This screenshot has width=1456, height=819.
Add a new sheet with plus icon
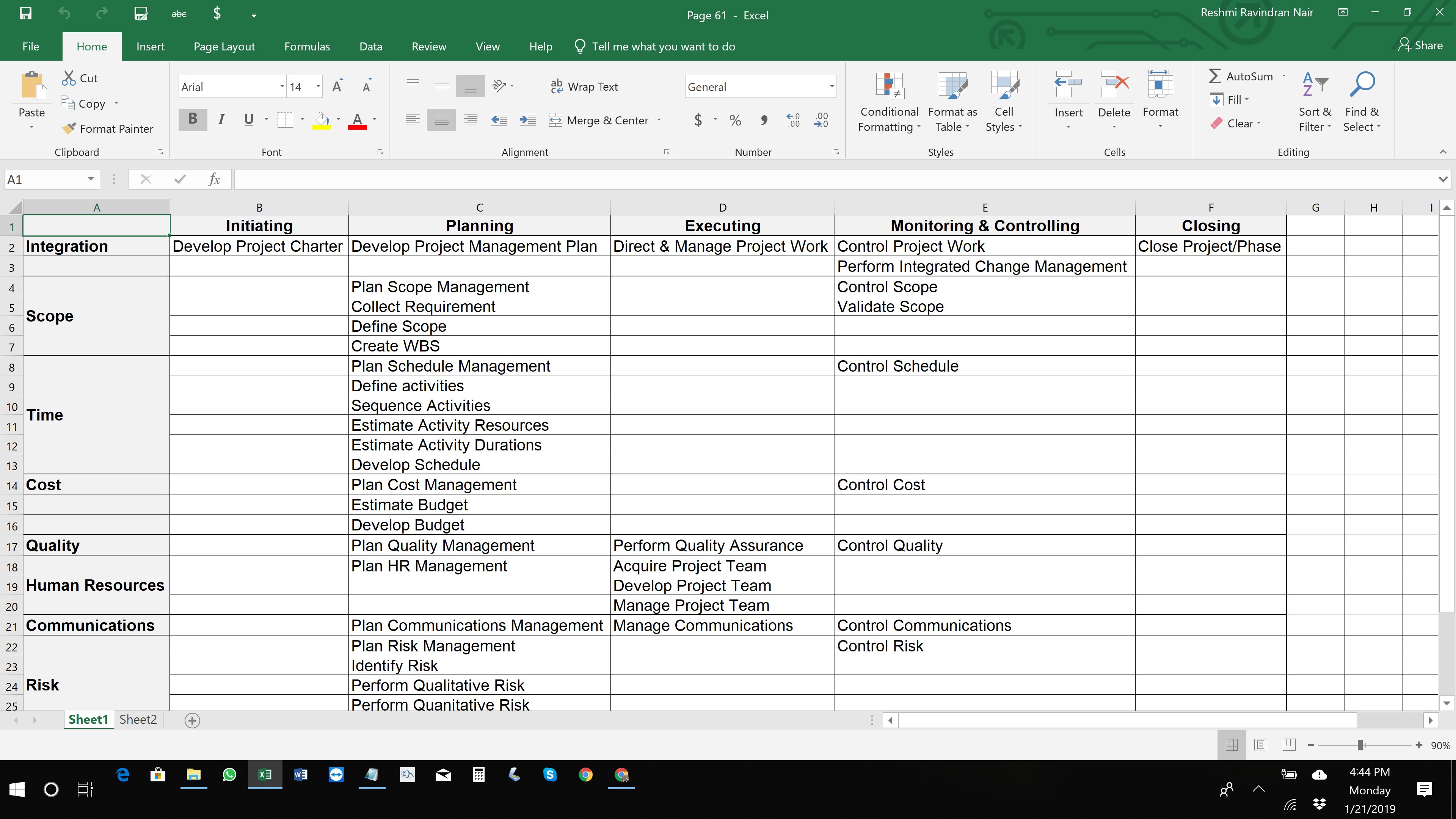[192, 720]
